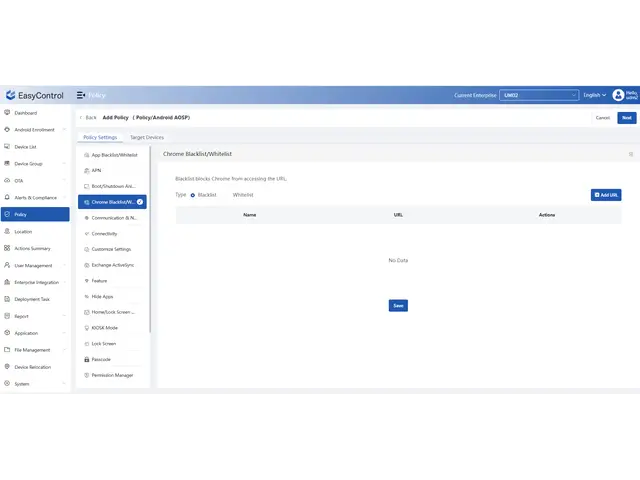Click the collapse icon on Chrome Blacklist/Whitelist panel
This screenshot has width=640, height=480.
pyautogui.click(x=631, y=154)
